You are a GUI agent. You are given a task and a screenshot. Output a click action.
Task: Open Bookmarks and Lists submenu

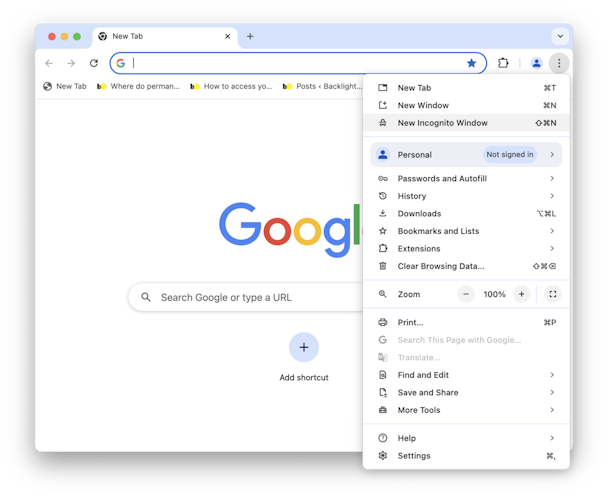coord(466,231)
